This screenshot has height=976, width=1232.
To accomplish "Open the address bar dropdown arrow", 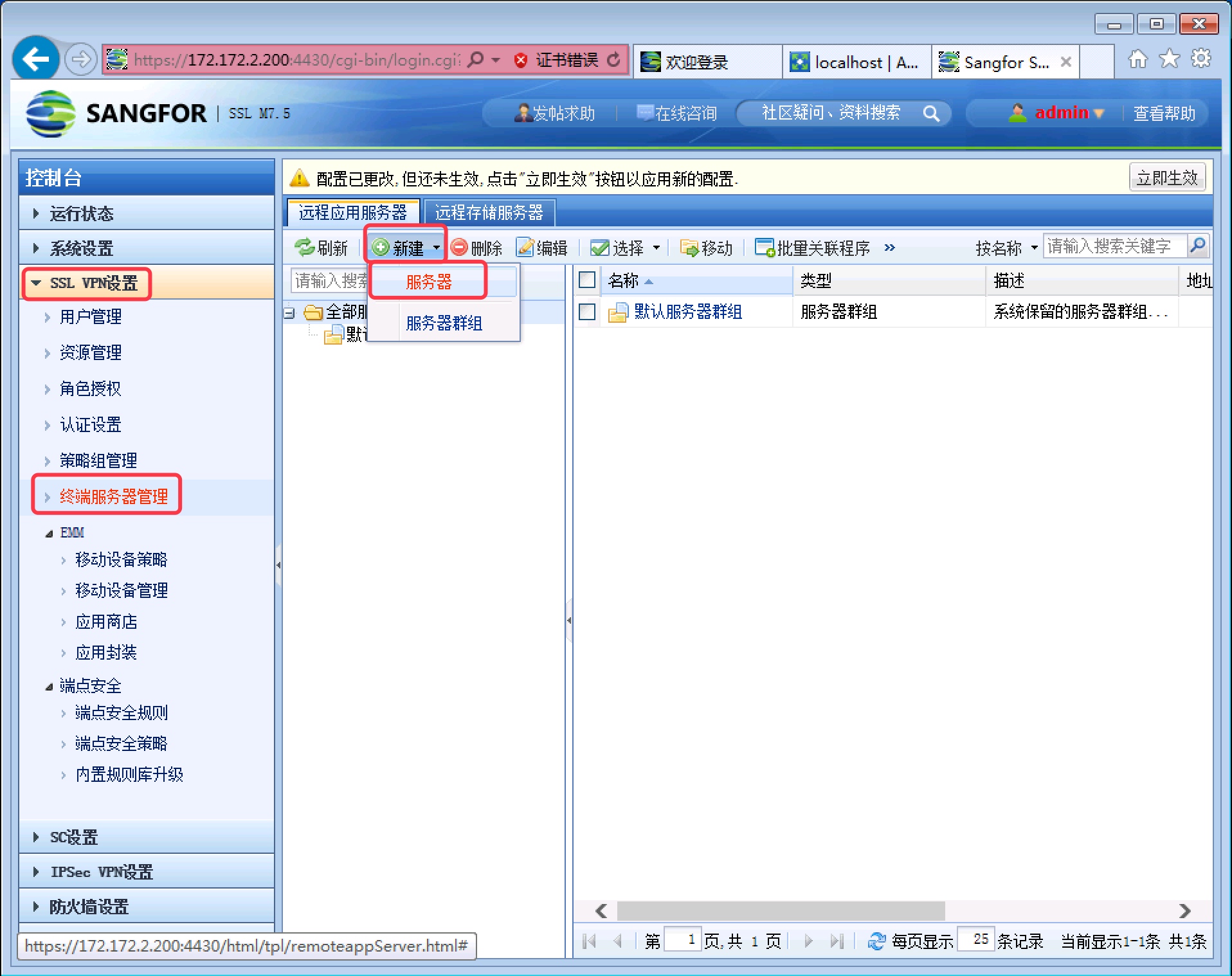I will tap(496, 60).
